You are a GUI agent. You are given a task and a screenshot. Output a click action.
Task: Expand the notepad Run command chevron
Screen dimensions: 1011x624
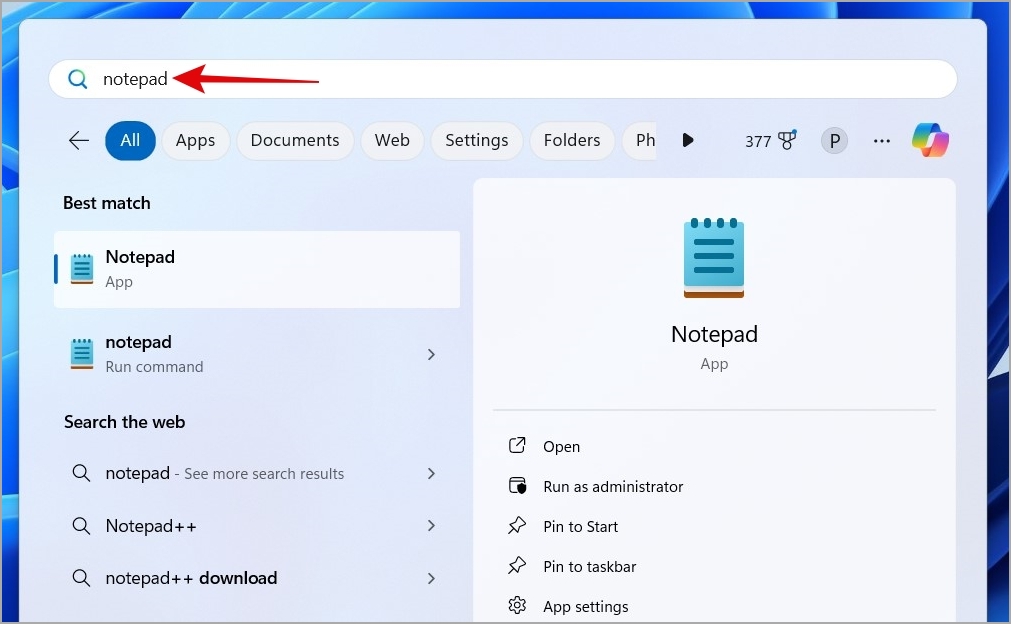431,354
